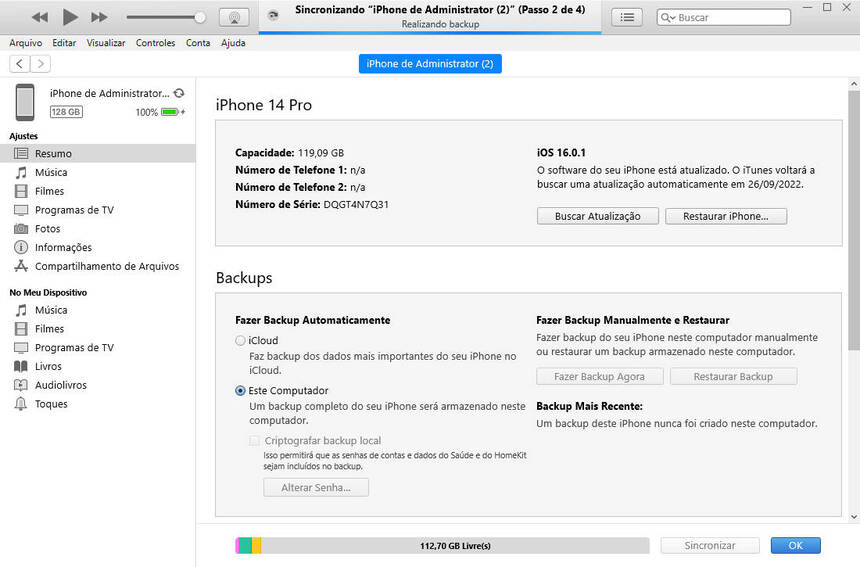Click Restaurar iPhone... button

click(x=726, y=216)
